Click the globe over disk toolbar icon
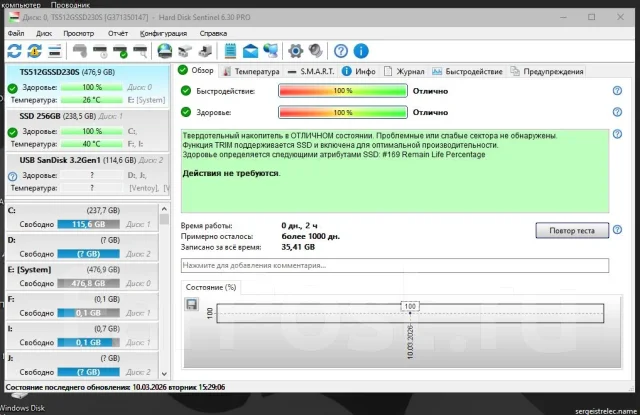This screenshot has height=415, width=640. point(165,51)
